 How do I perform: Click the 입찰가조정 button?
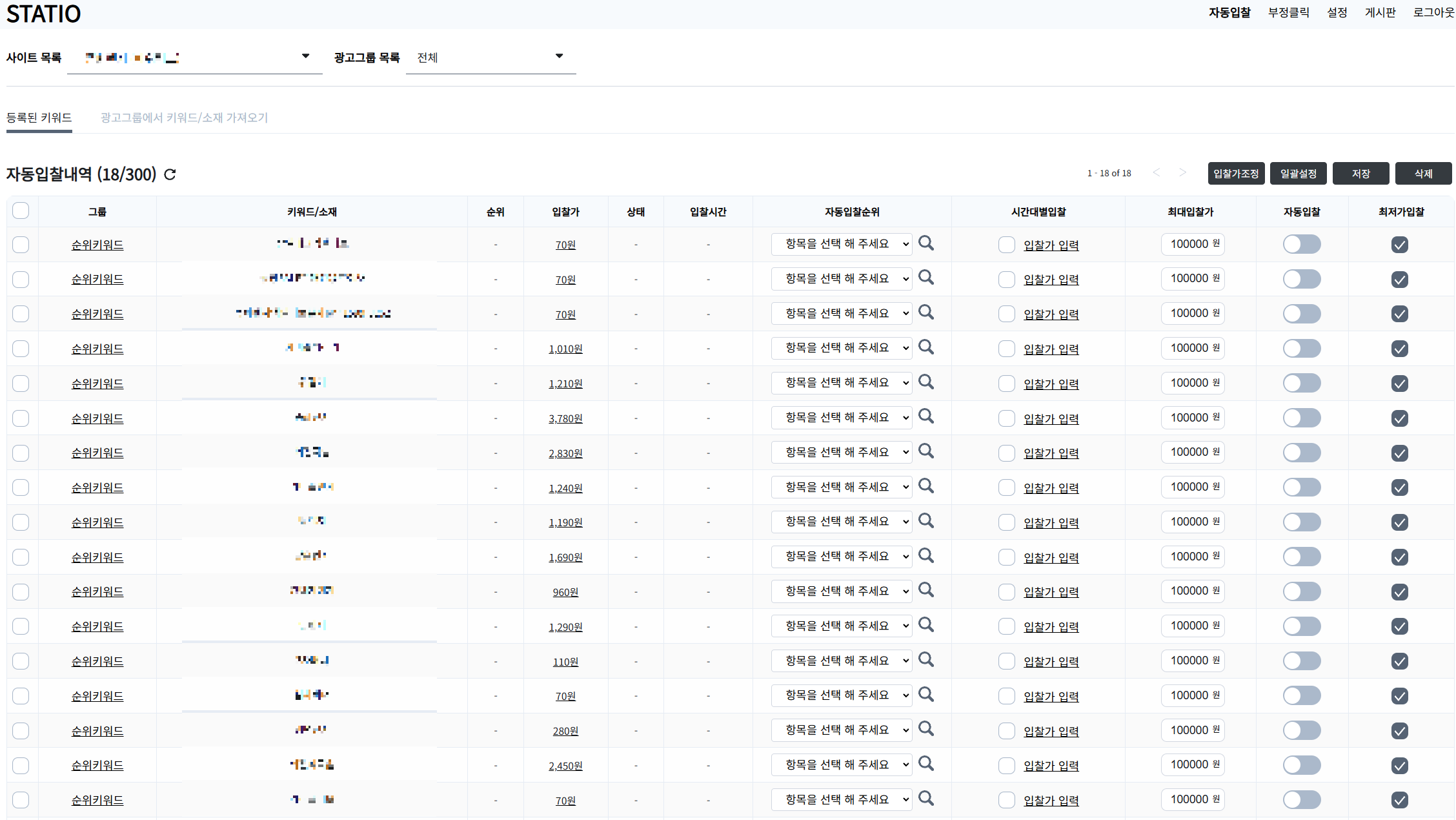[x=1235, y=174]
